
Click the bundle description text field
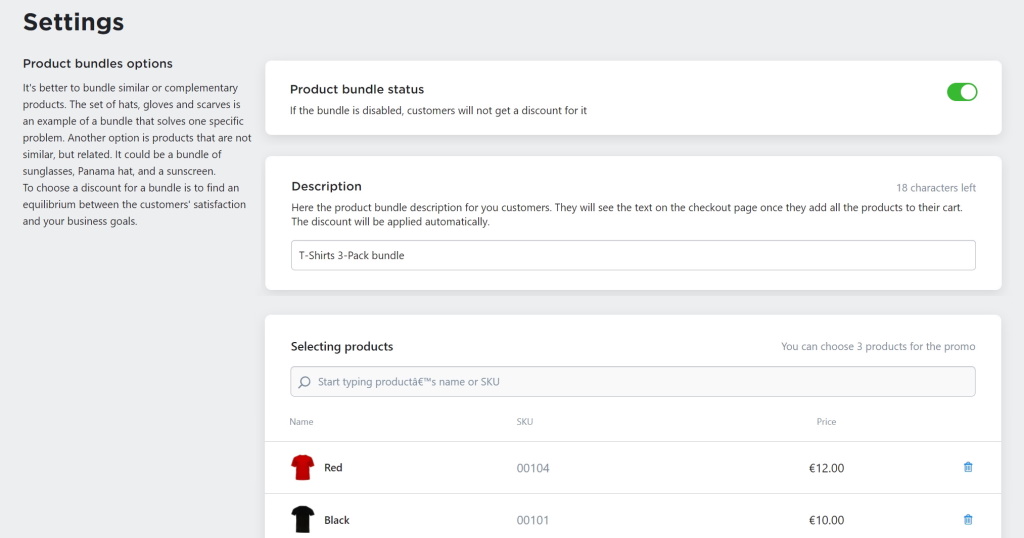tap(633, 255)
